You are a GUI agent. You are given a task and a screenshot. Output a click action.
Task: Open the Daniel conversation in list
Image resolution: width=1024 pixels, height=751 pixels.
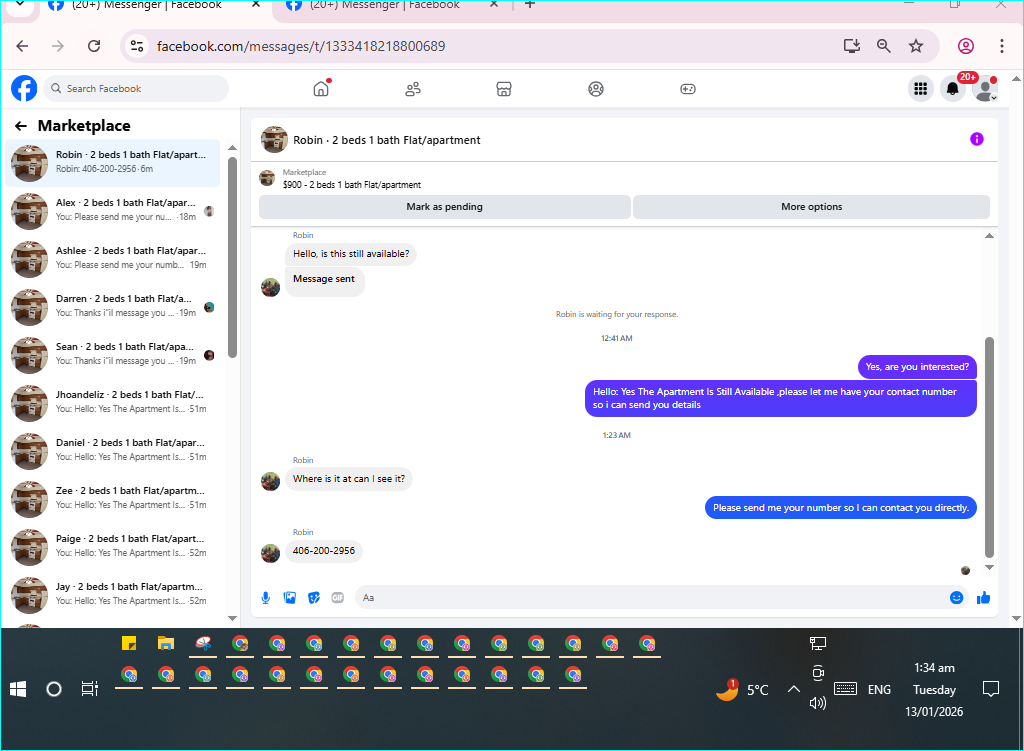click(113, 451)
